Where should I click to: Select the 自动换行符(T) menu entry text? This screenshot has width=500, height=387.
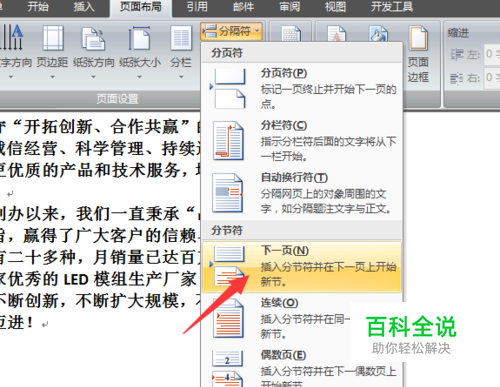pyautogui.click(x=294, y=178)
